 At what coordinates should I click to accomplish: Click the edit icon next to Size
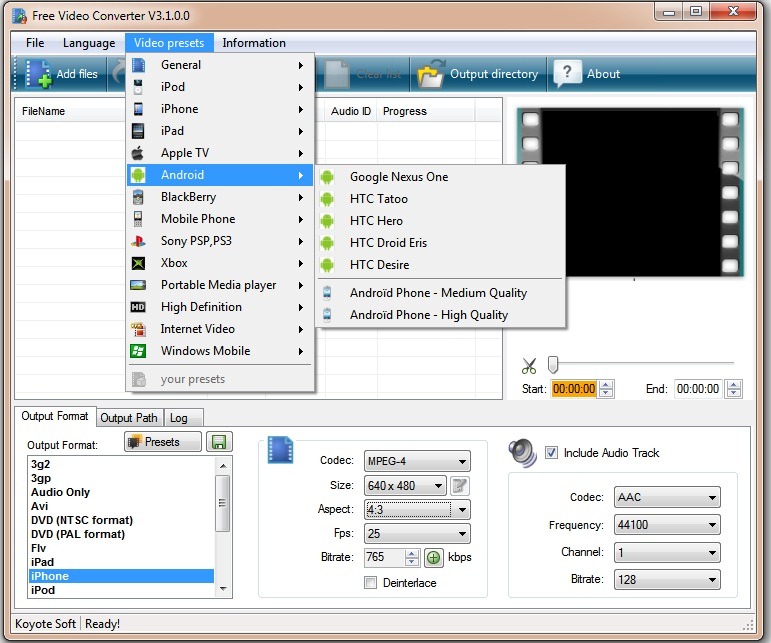click(x=460, y=486)
